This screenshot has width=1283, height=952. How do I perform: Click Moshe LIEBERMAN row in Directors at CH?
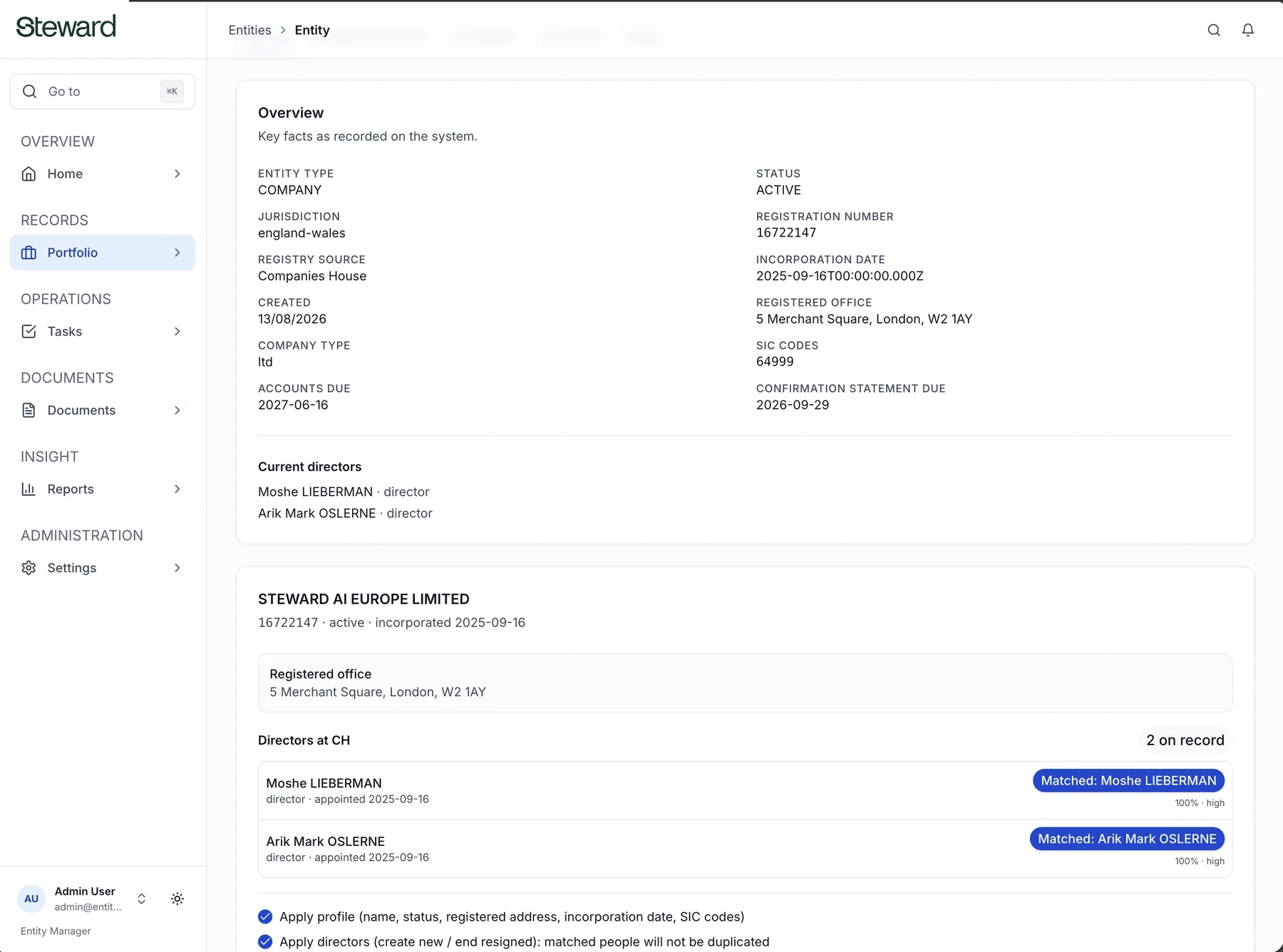(745, 791)
